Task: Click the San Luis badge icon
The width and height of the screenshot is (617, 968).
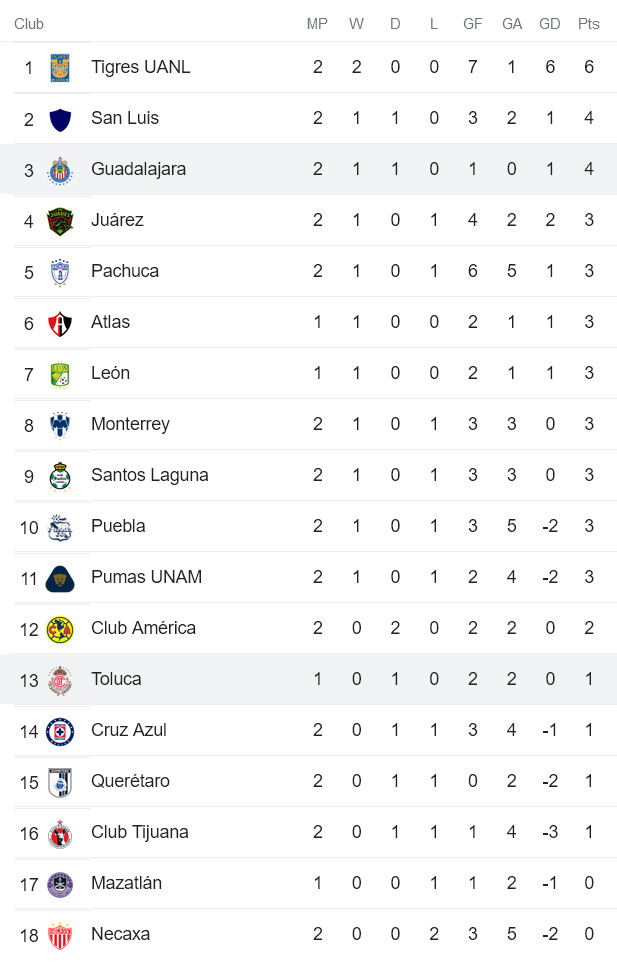Action: pos(60,118)
